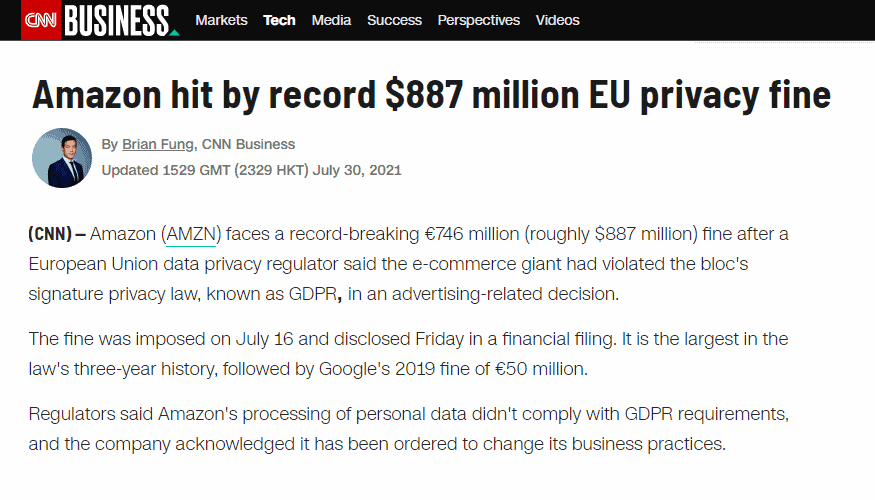Click the paragraph starting "The fine was imposed"

[410, 353]
